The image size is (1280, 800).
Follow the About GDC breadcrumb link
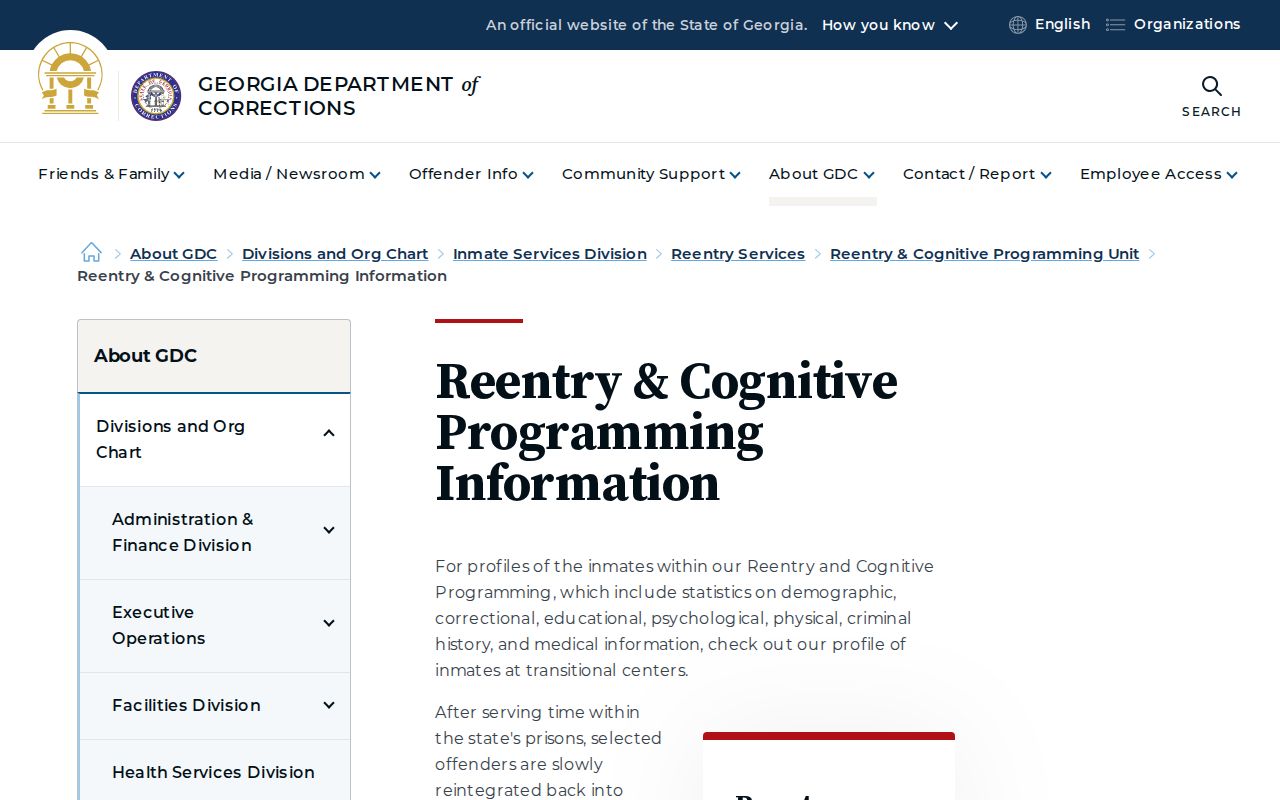(x=173, y=254)
